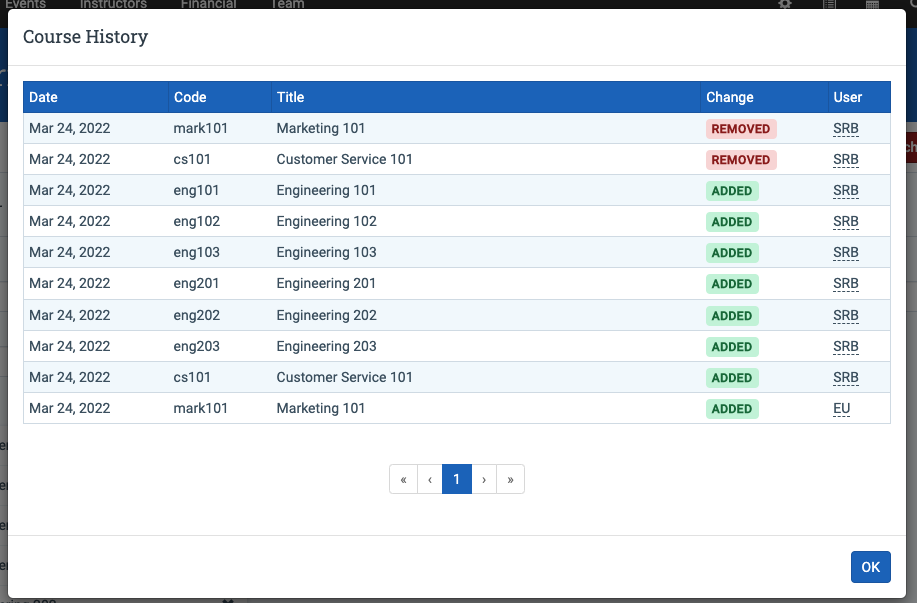Click SRB user in eng202 row
This screenshot has height=603, width=917.
[x=846, y=315]
